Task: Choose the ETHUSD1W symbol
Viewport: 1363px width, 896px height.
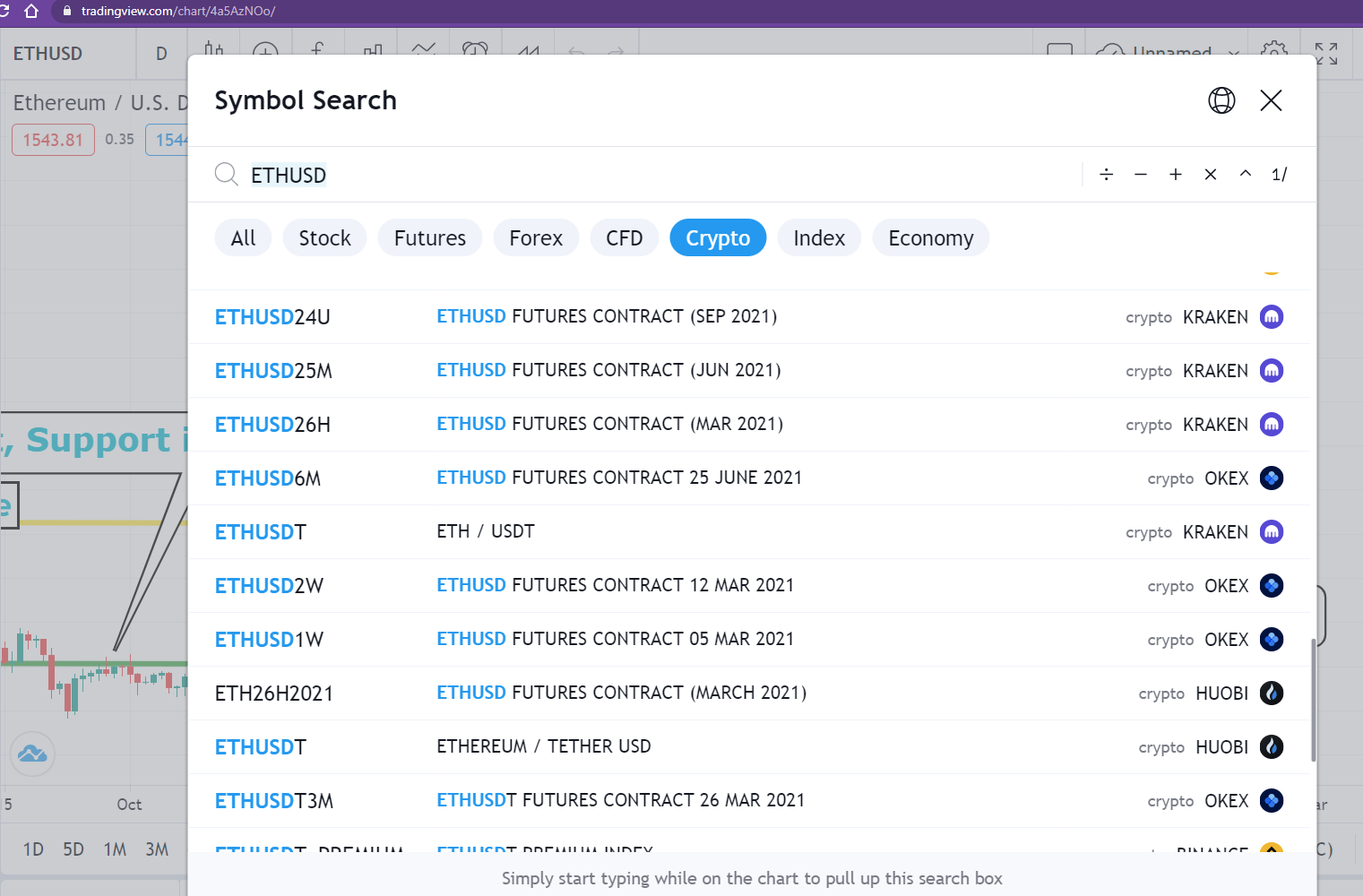Action: pos(269,640)
